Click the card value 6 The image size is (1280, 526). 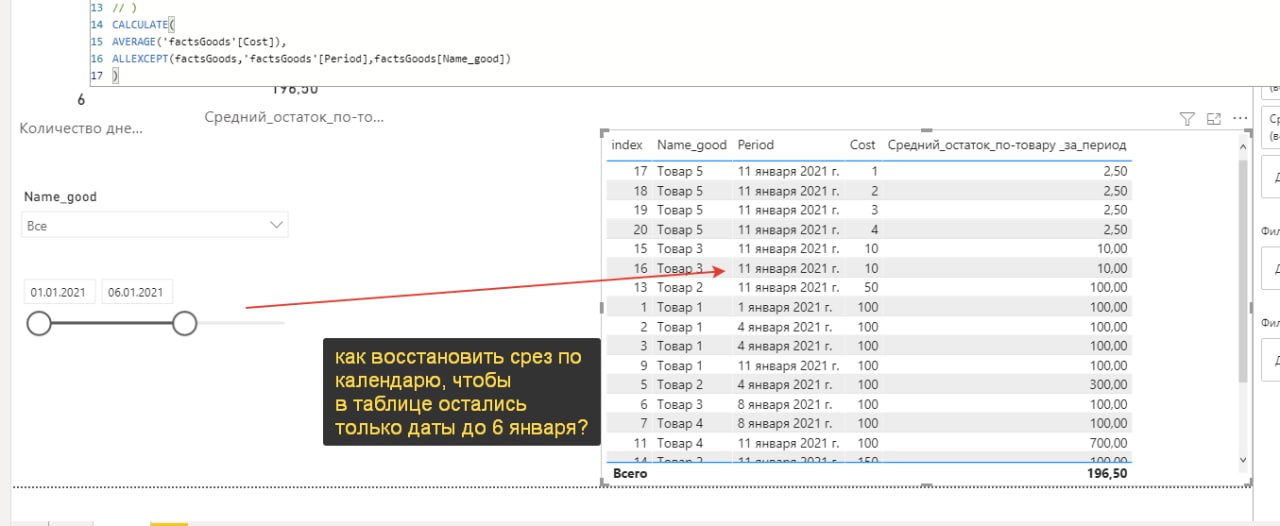[81, 100]
